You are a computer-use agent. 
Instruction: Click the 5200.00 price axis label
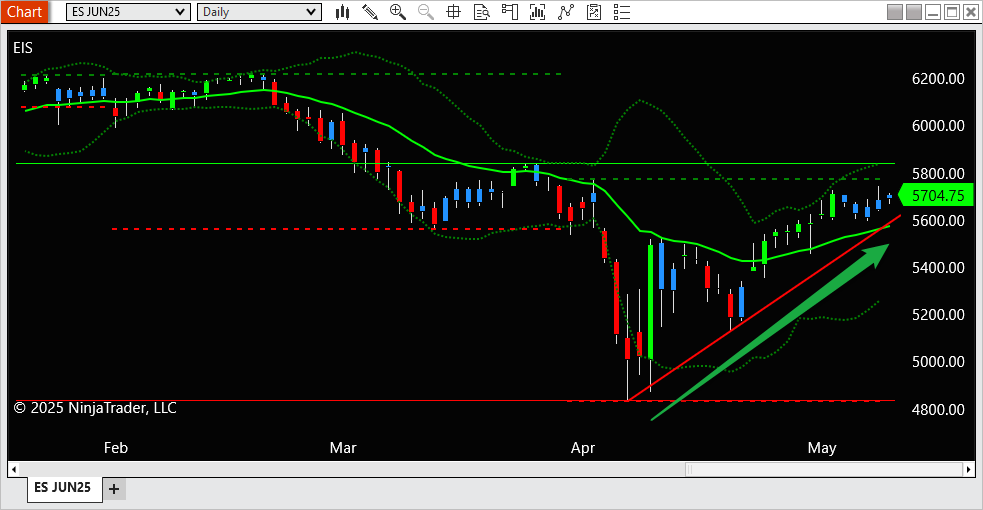point(938,315)
